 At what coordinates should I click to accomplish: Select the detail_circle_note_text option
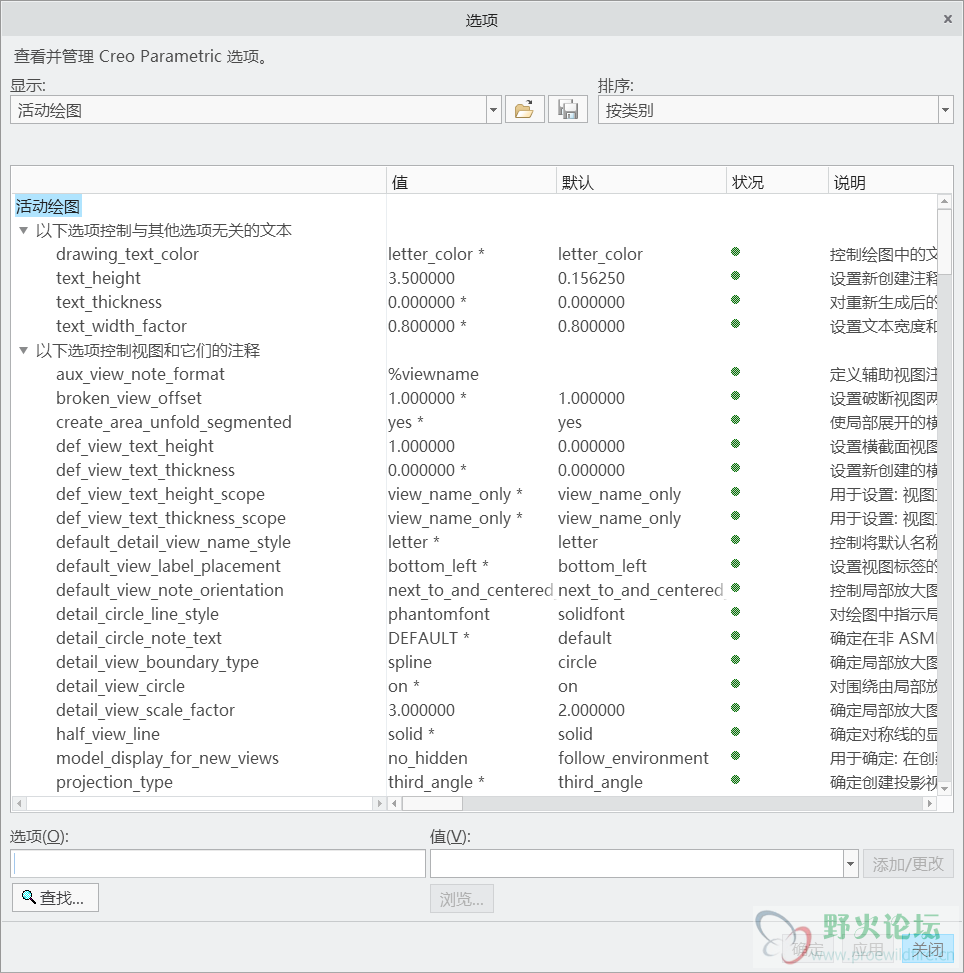tap(138, 639)
